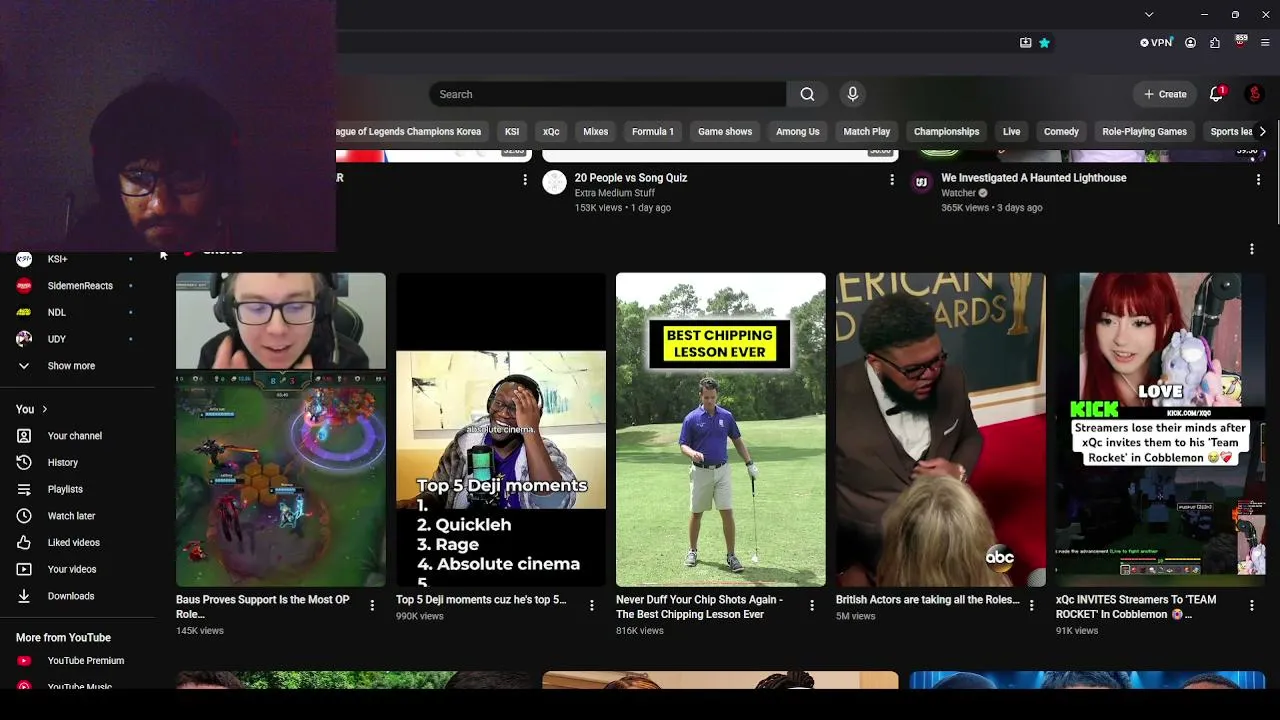
Task: Select the Comedy chip
Action: click(x=1061, y=131)
